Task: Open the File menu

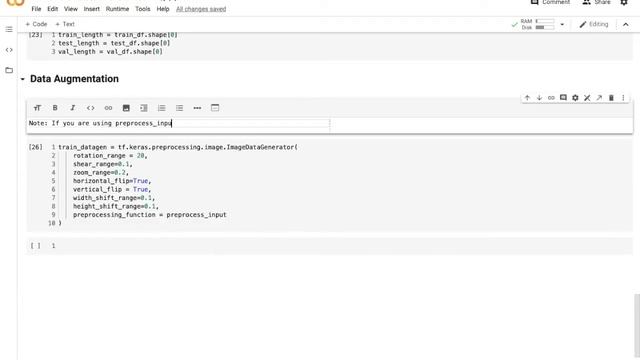Action: (x=36, y=9)
